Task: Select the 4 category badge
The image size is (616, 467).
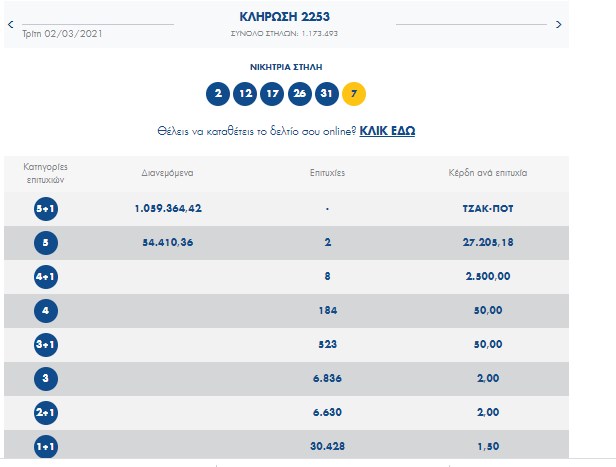Action: [x=44, y=310]
